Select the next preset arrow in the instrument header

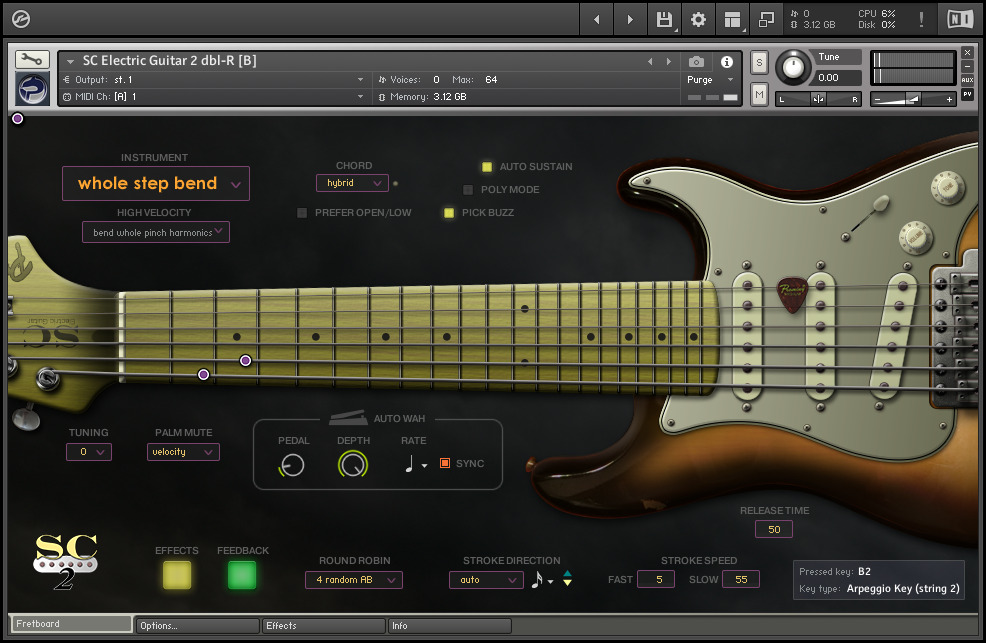tap(668, 62)
